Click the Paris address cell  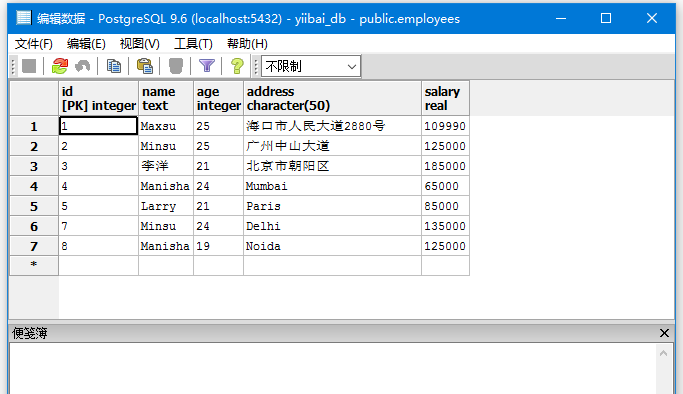click(x=332, y=206)
